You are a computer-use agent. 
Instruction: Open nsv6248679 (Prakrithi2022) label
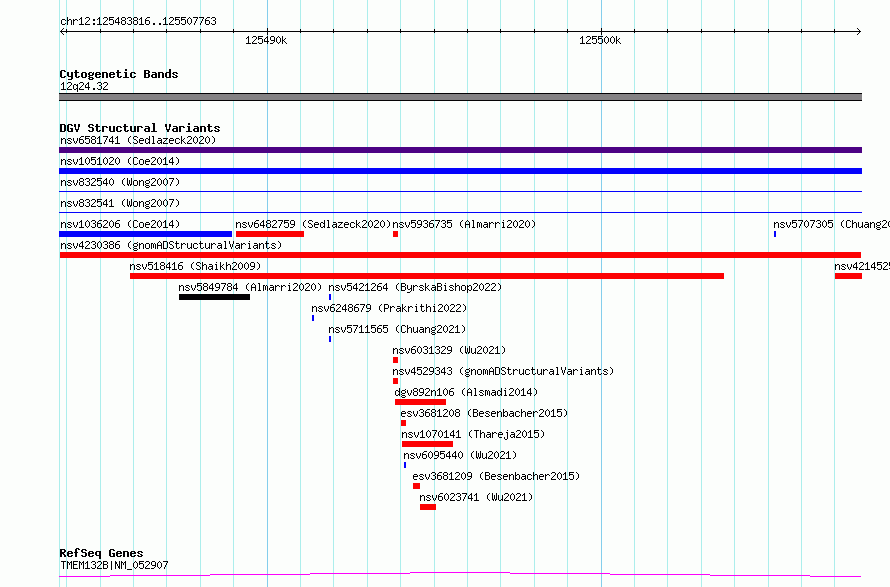389,308
